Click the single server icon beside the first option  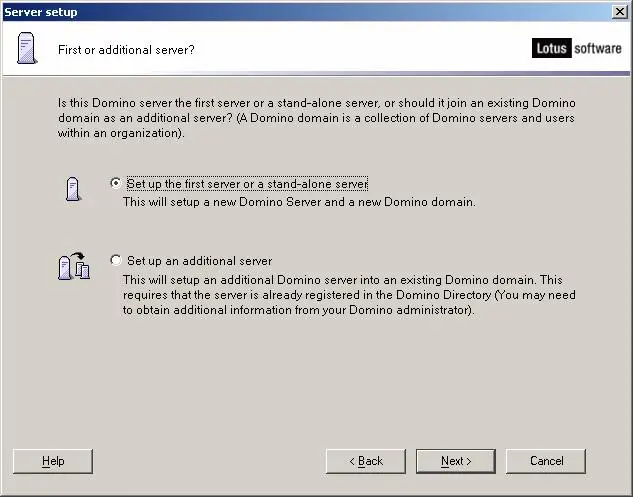tap(72, 188)
